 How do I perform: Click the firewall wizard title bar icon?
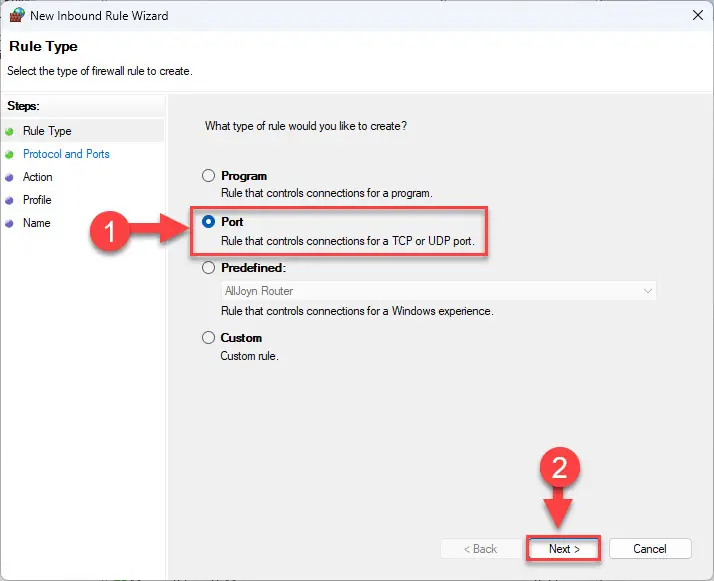17,15
